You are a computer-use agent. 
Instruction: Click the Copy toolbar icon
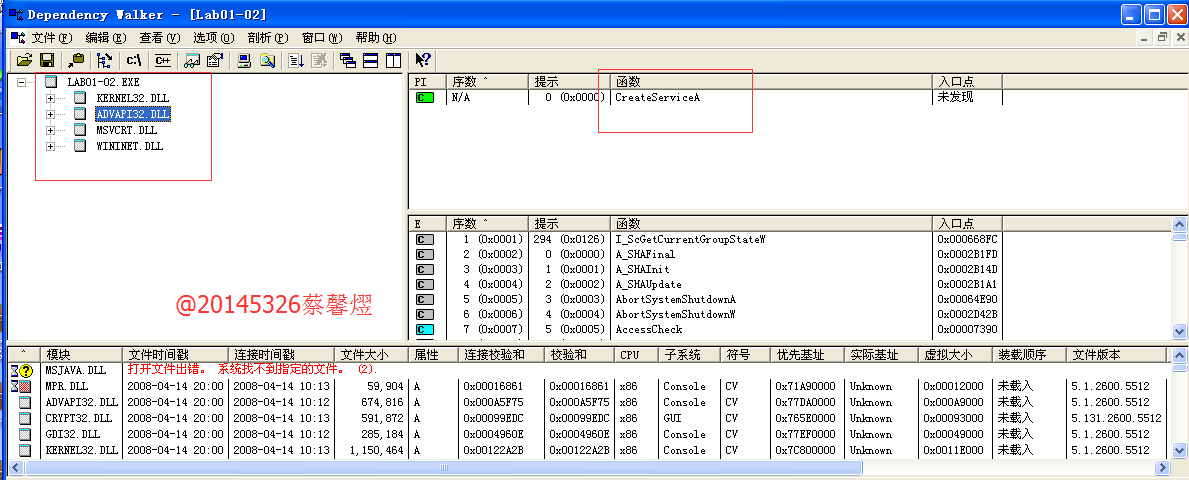coord(76,60)
